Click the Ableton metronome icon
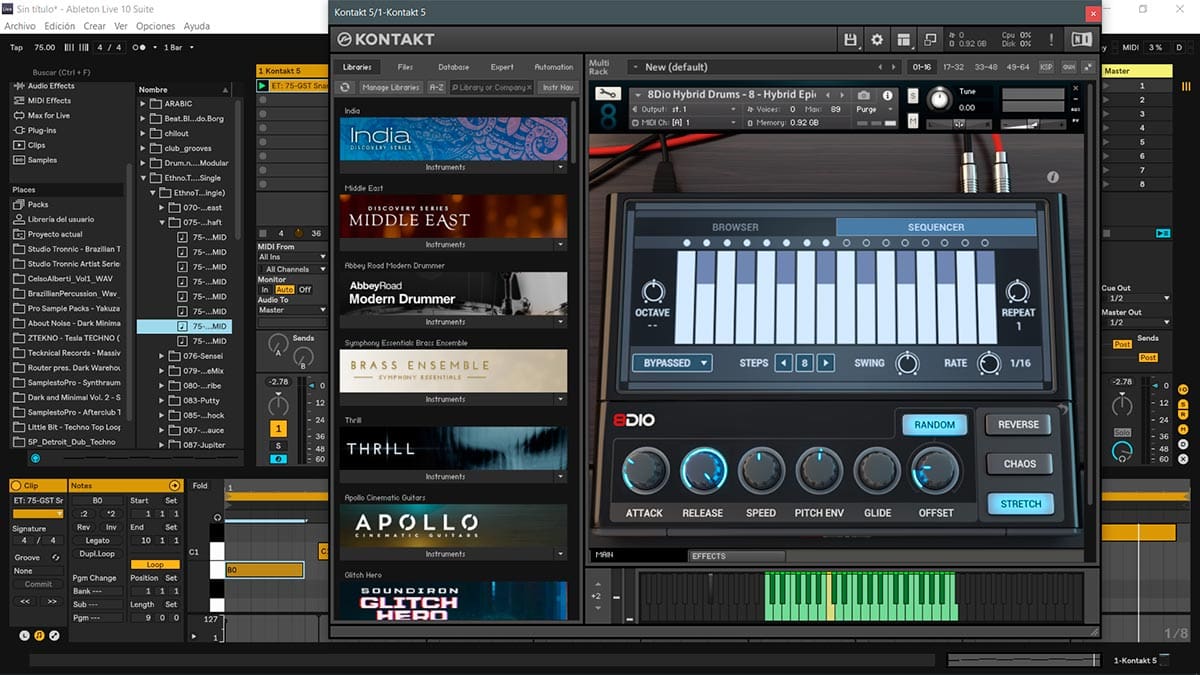 click(x=140, y=47)
